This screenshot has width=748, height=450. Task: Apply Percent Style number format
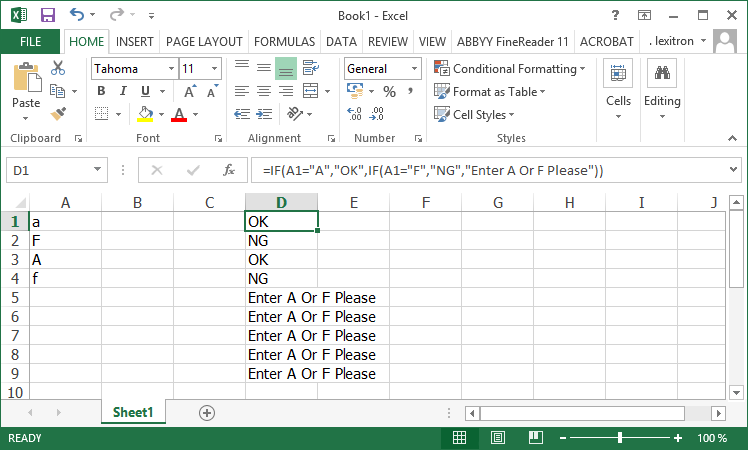click(389, 92)
